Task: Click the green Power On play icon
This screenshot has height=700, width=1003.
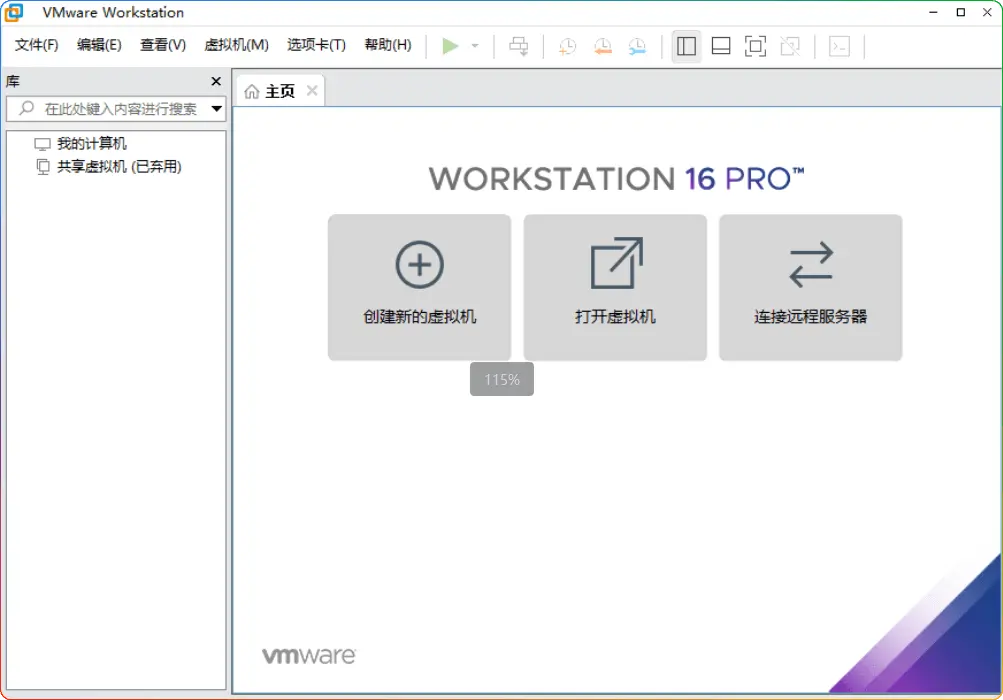Action: click(x=450, y=46)
